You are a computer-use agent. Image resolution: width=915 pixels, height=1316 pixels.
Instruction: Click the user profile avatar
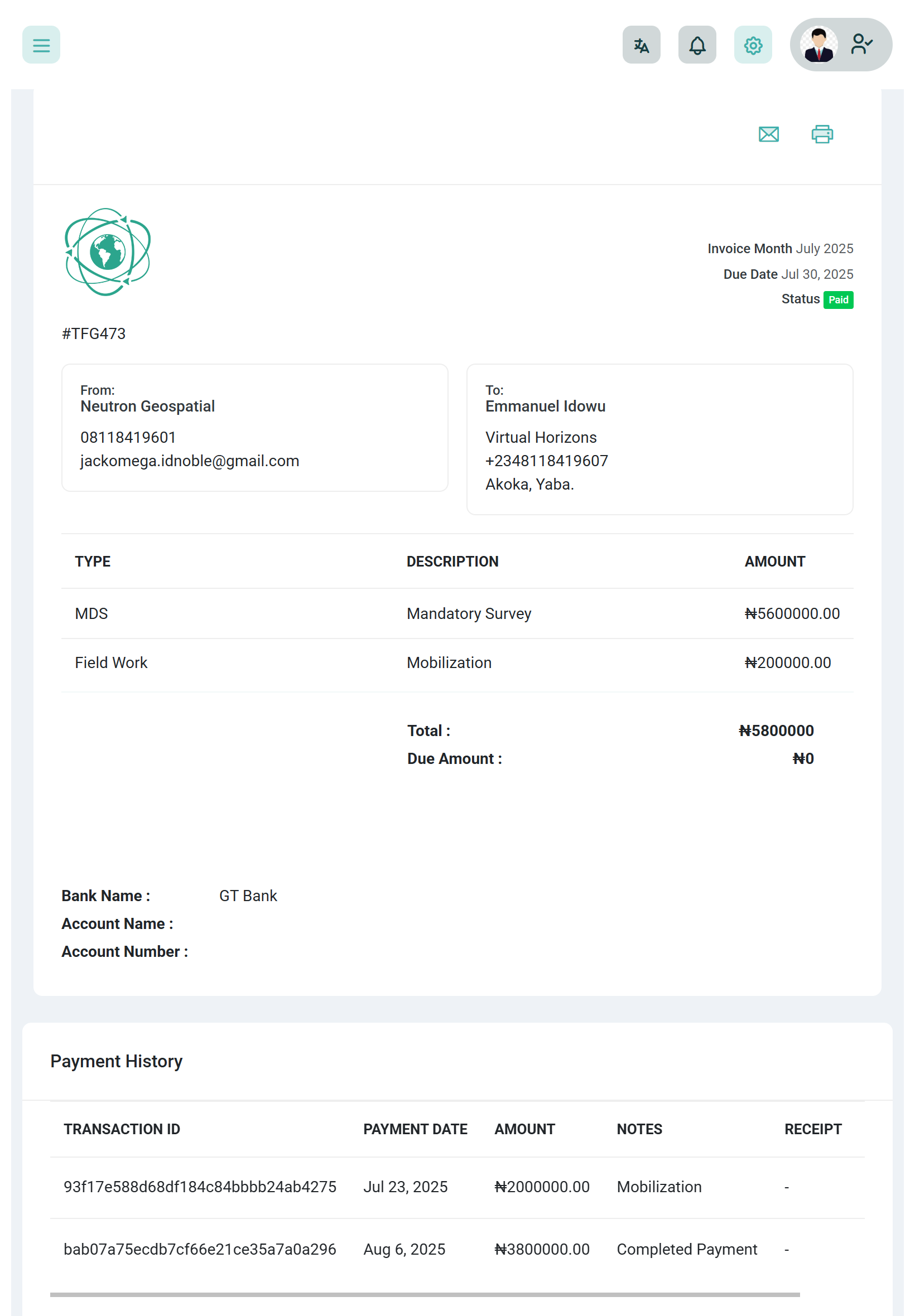(x=818, y=45)
